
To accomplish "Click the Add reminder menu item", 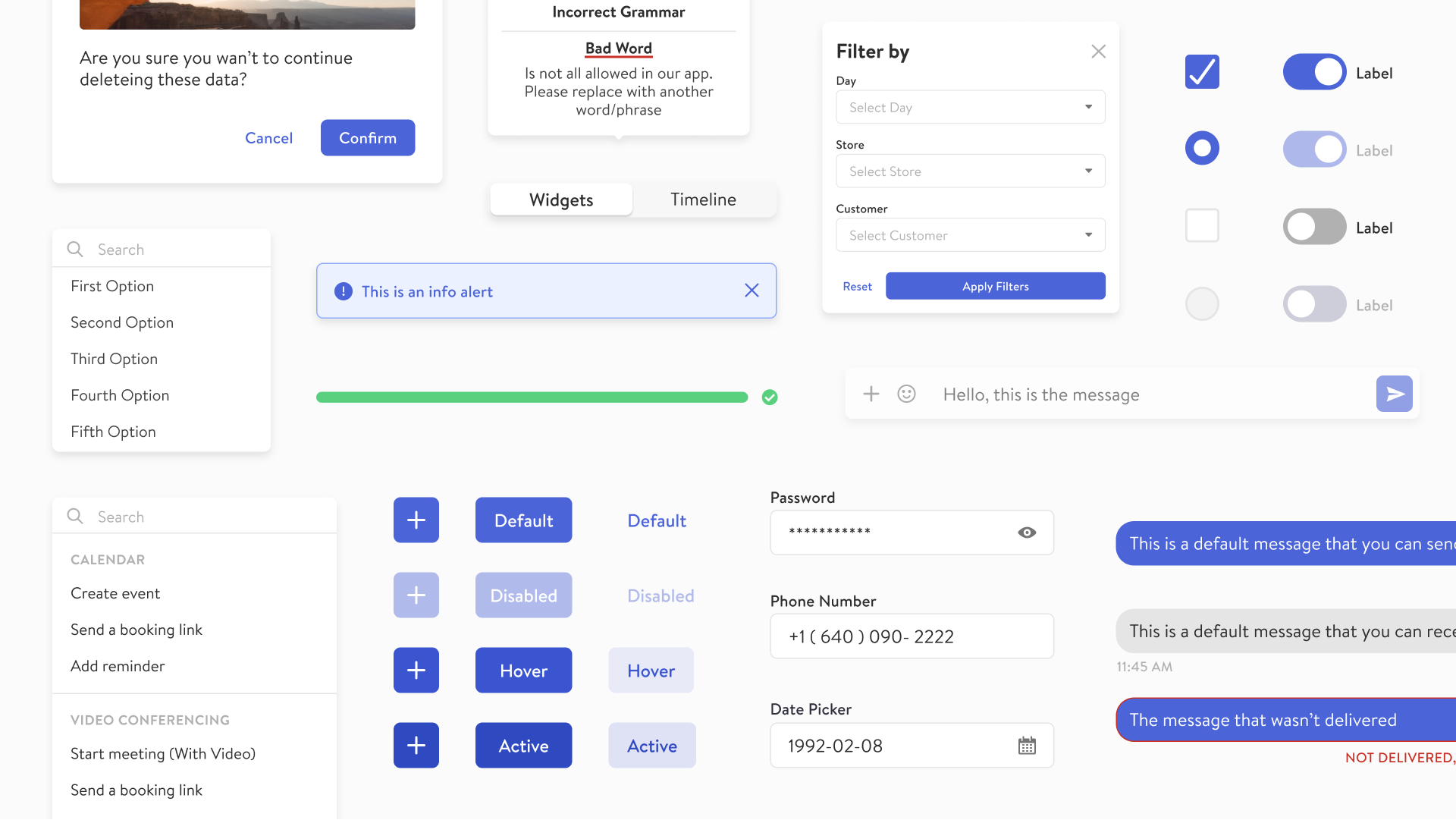I will (118, 665).
